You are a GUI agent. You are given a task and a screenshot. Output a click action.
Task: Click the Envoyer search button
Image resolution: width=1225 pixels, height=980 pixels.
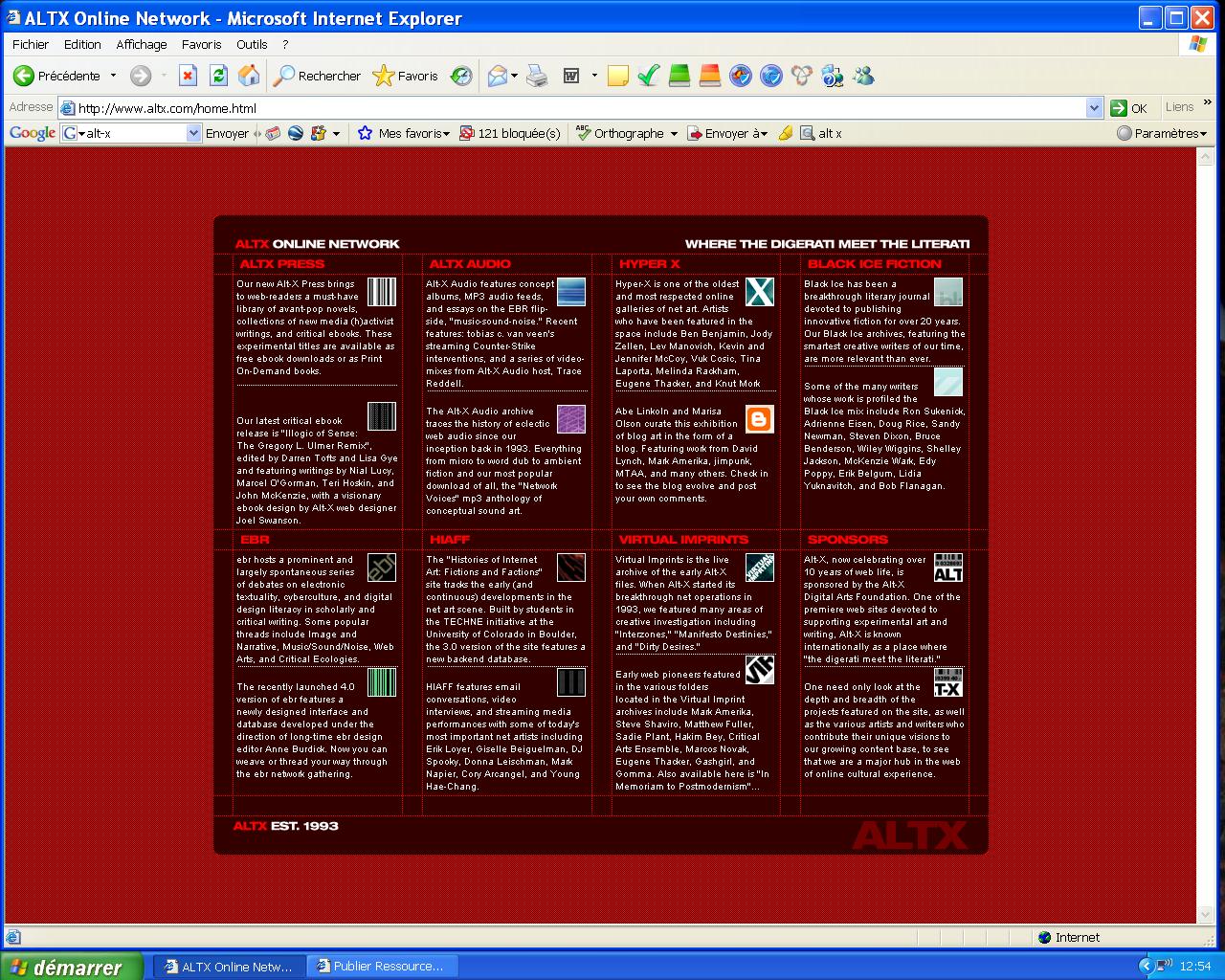[x=227, y=134]
